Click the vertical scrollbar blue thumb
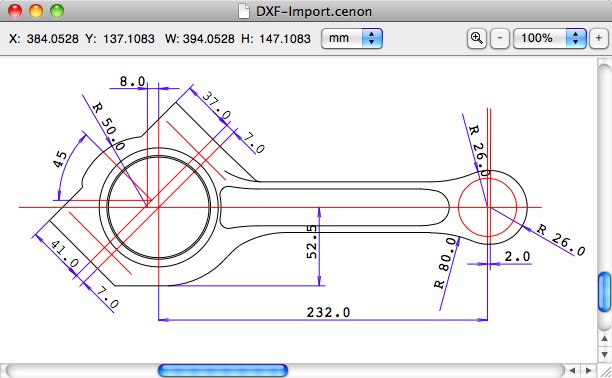 [x=604, y=292]
